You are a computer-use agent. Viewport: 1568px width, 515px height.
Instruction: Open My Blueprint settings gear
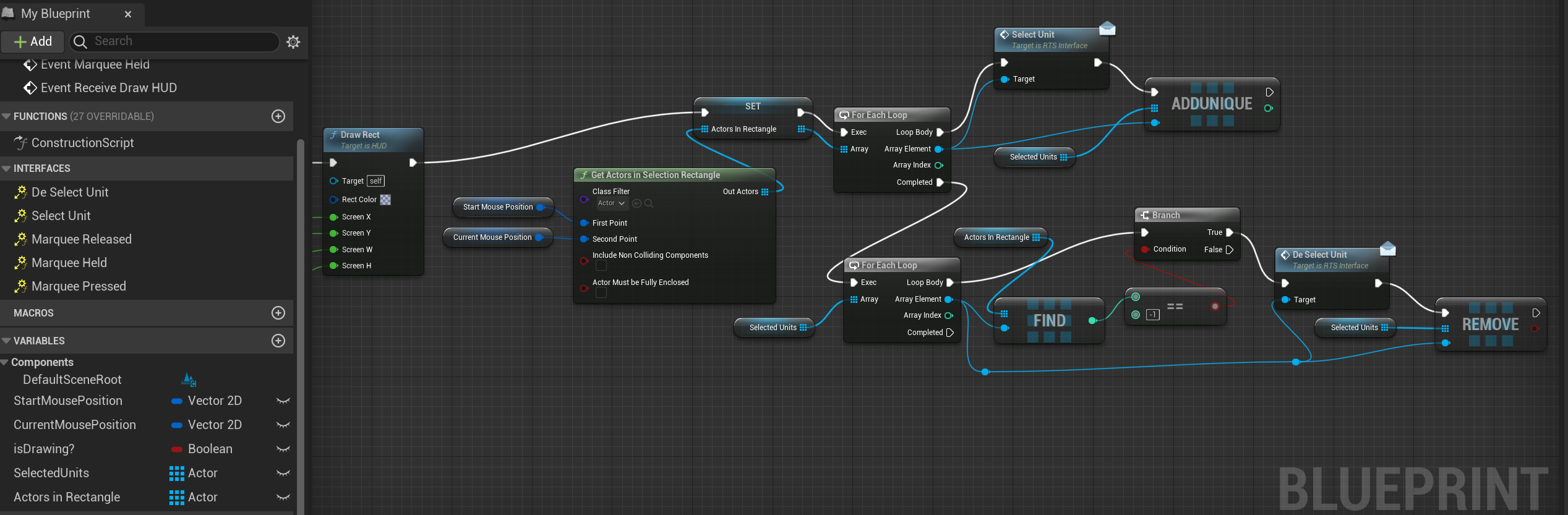(293, 41)
